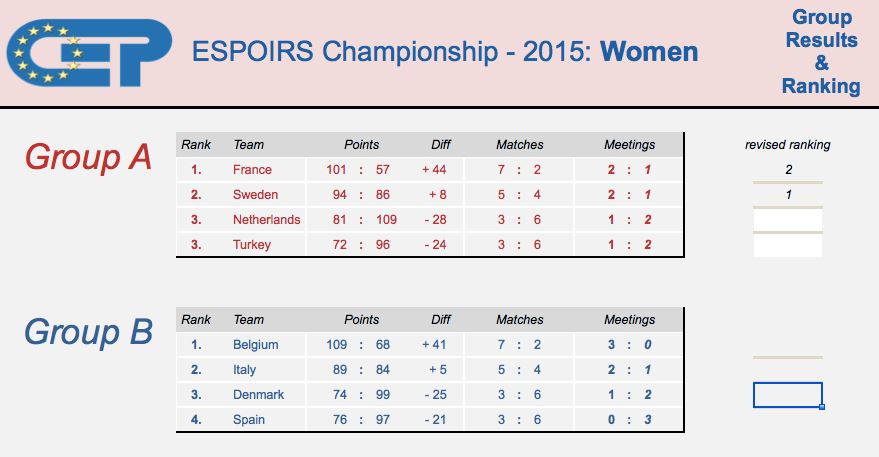The width and height of the screenshot is (879, 457).
Task: Click the Group B heading
Action: pos(88,331)
